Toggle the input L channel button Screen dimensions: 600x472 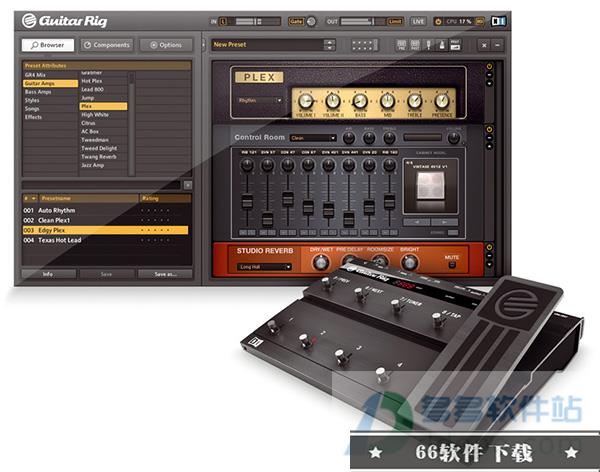click(x=223, y=21)
